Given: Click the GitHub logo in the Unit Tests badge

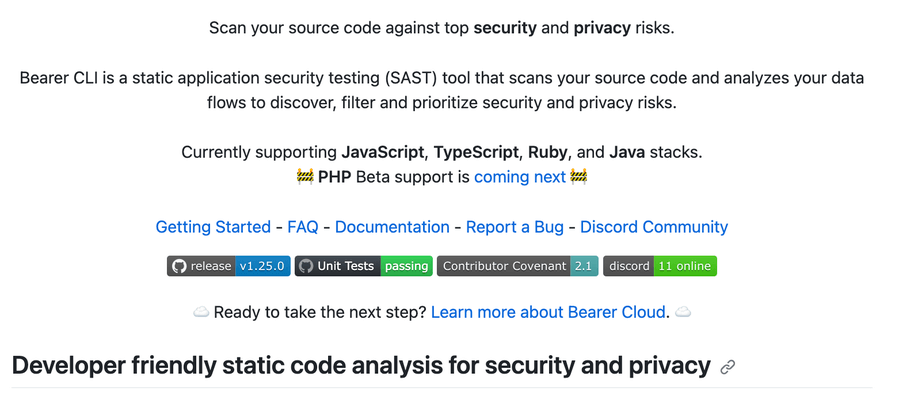Looking at the screenshot, I should pyautogui.click(x=305, y=266).
